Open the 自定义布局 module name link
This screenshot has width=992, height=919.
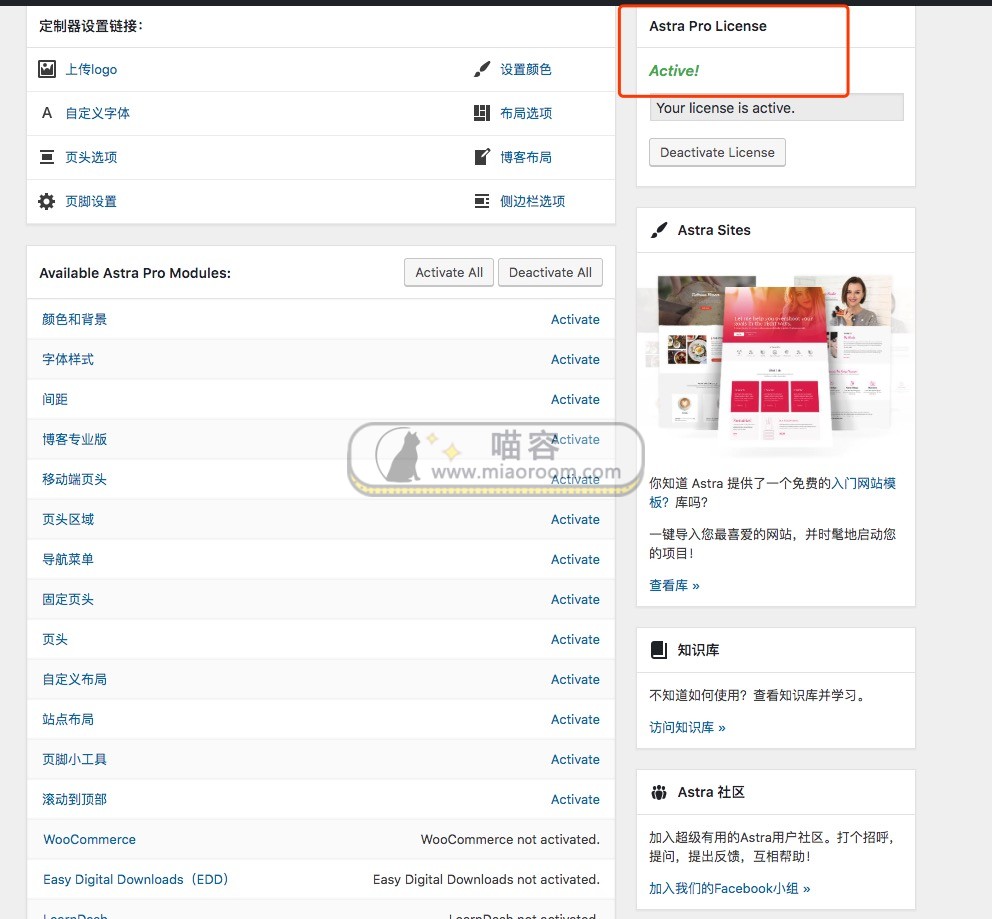pos(75,679)
